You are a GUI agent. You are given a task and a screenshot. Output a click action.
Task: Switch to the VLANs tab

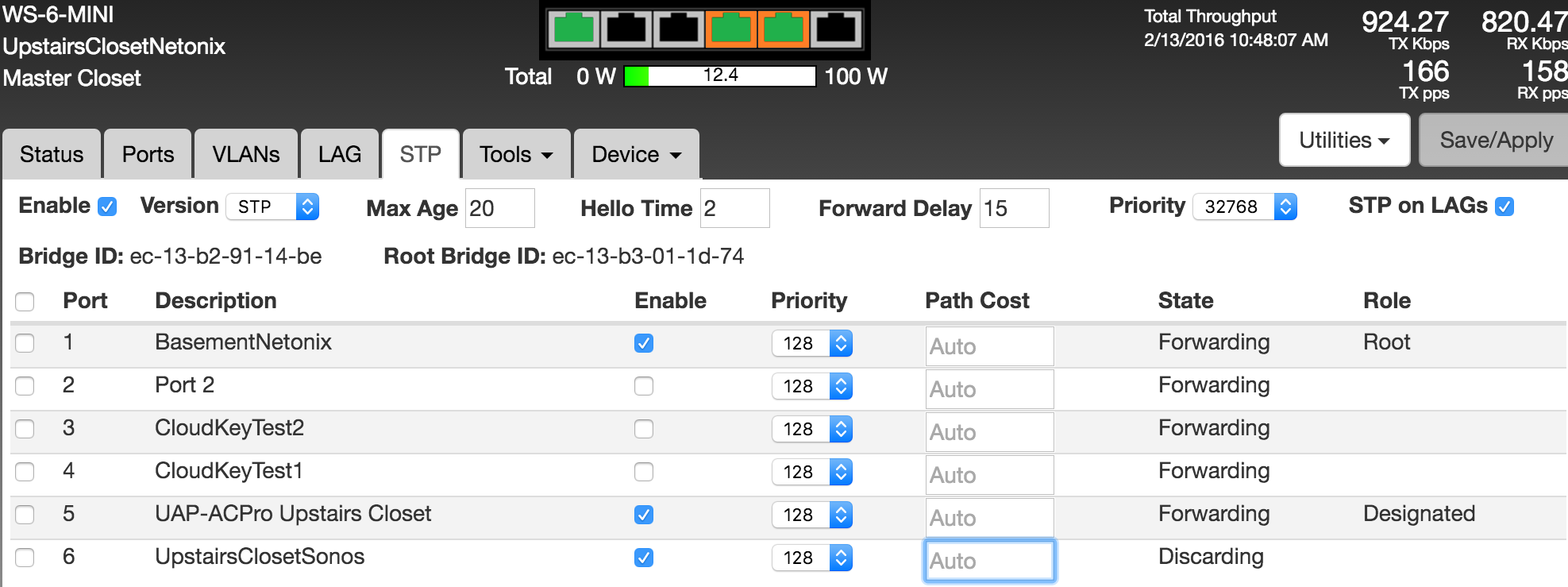coord(245,154)
